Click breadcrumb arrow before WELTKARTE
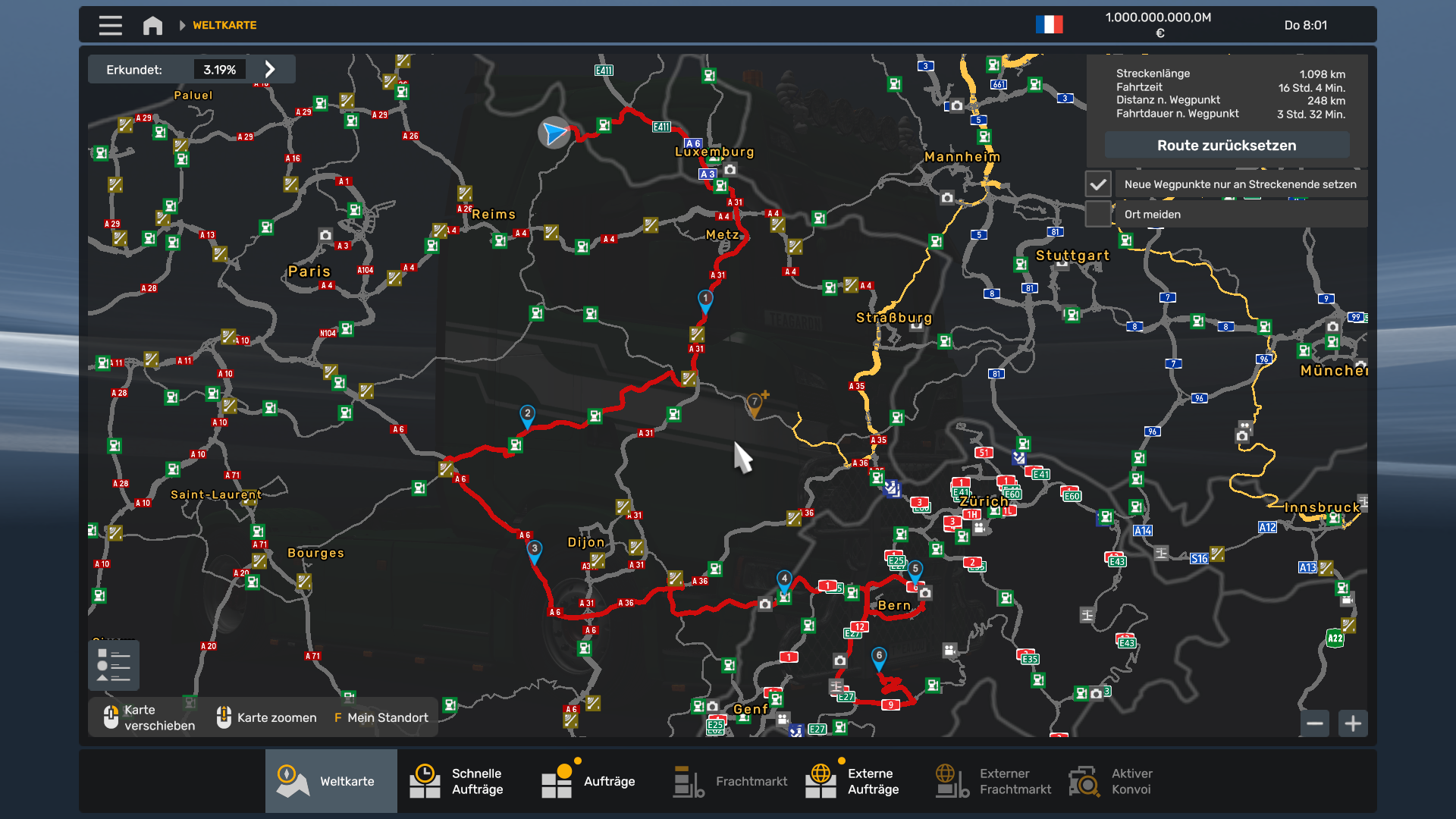Viewport: 1456px width, 819px height. pyautogui.click(x=182, y=25)
